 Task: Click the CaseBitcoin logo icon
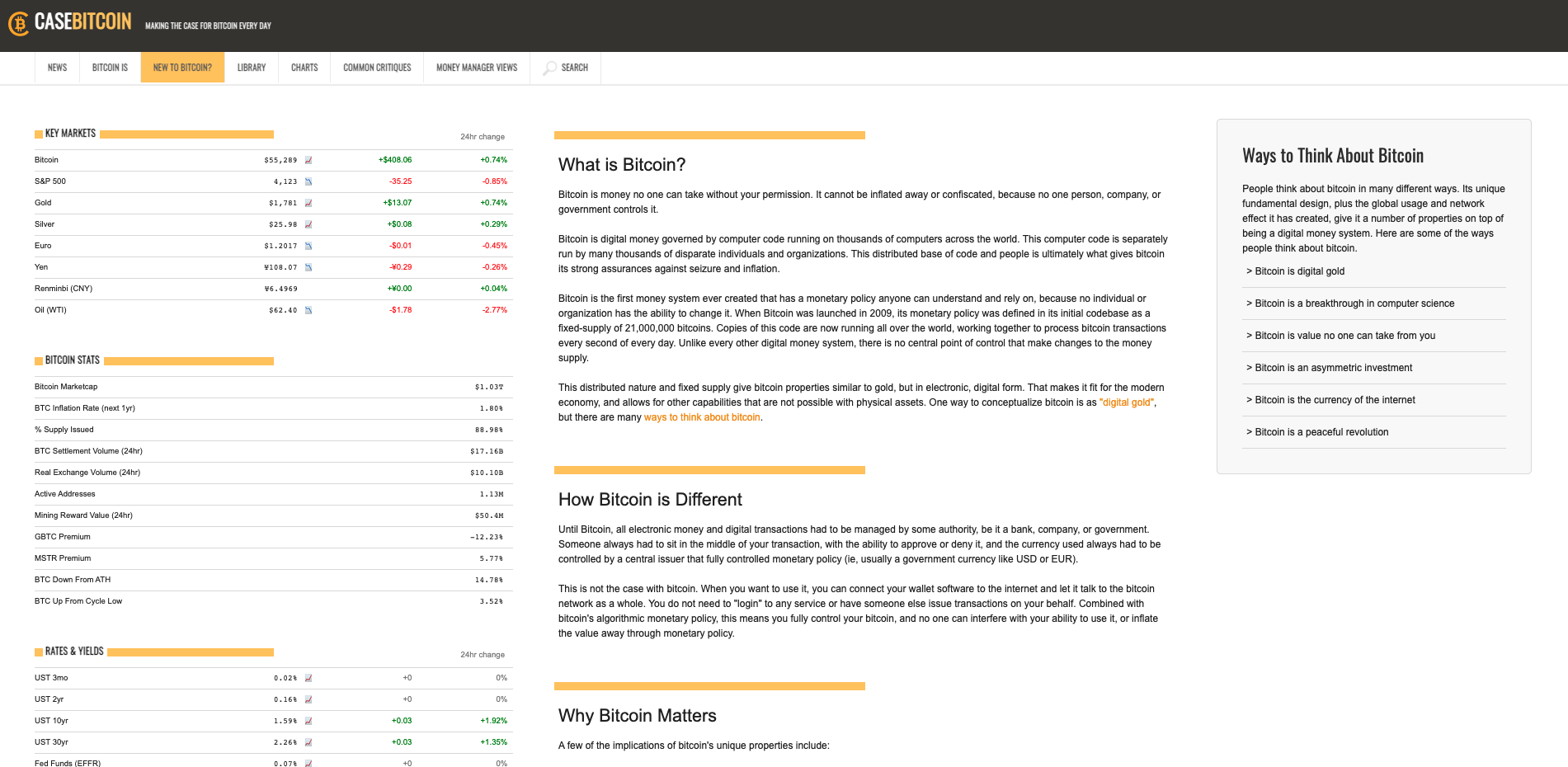pos(18,24)
